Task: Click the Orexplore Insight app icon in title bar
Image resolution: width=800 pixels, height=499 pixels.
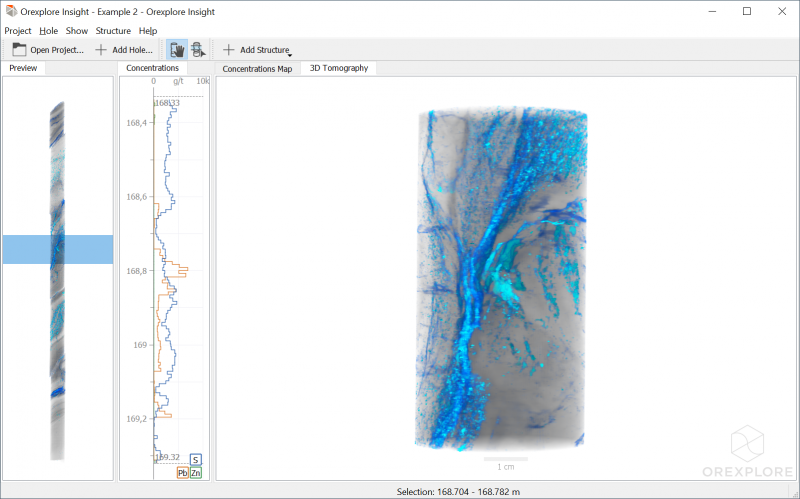Action: [x=11, y=11]
